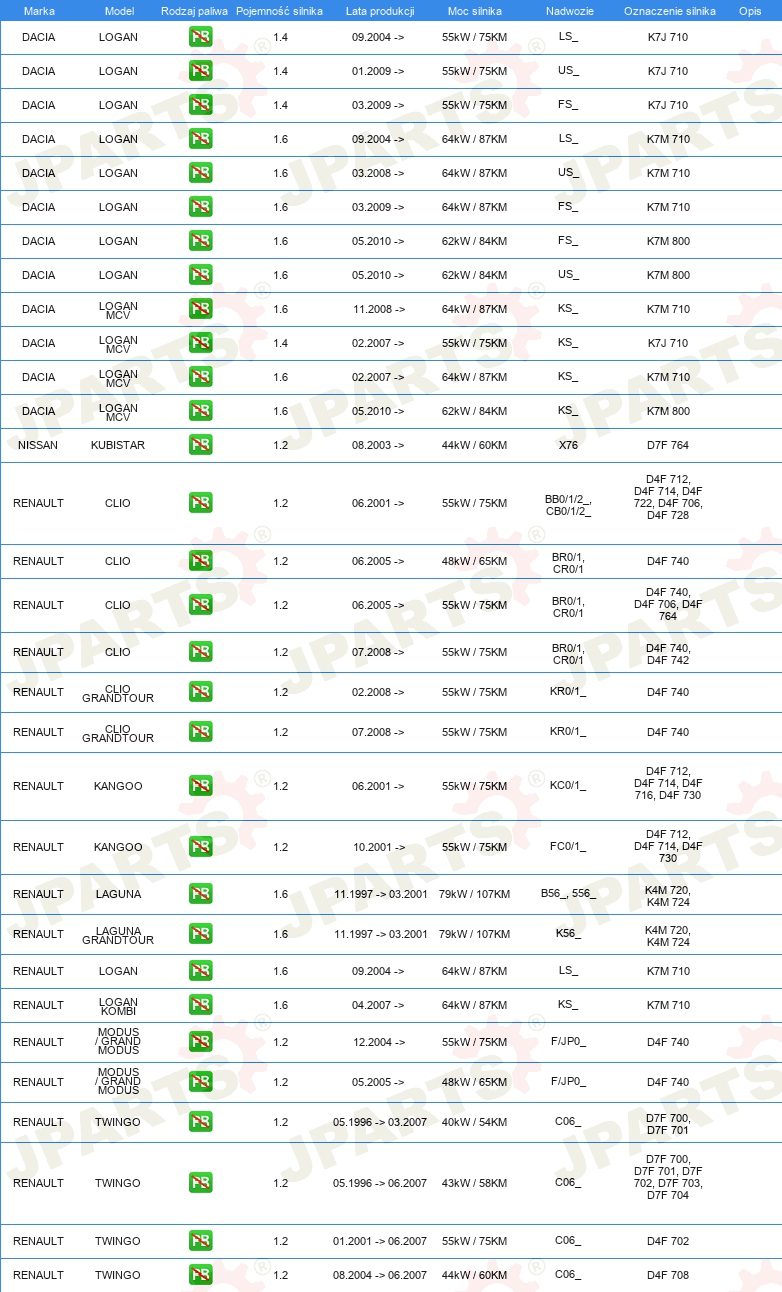Image resolution: width=782 pixels, height=1292 pixels.
Task: Select the NISSAN brand cell
Action: pos(38,445)
